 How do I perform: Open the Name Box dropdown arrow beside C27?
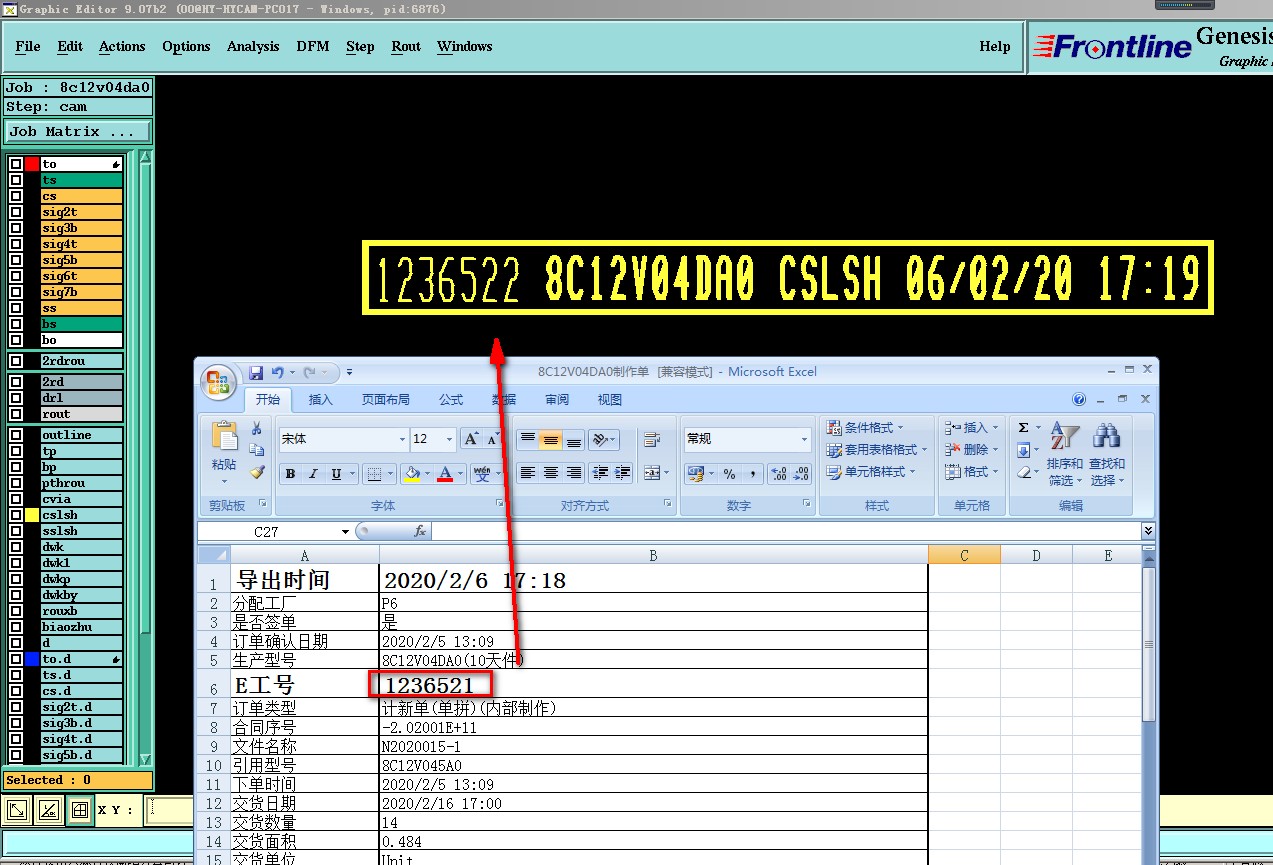(x=345, y=532)
